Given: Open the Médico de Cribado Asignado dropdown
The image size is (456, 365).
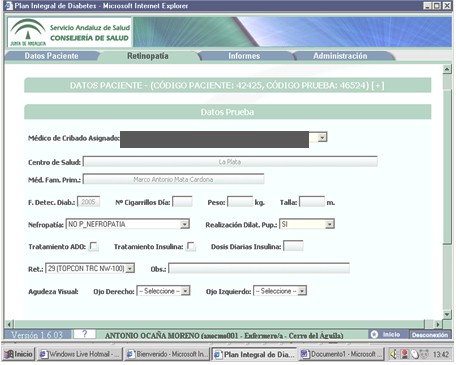Looking at the screenshot, I should (x=322, y=137).
